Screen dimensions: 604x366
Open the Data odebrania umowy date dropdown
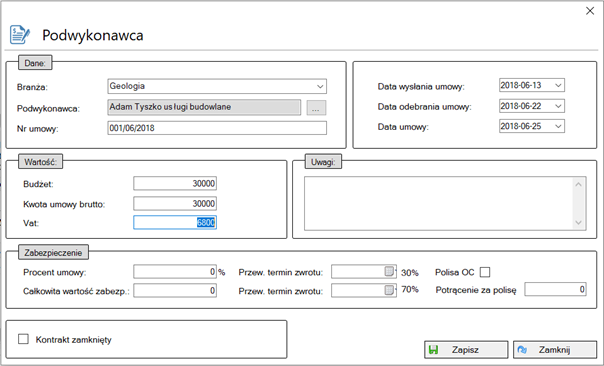(558, 106)
